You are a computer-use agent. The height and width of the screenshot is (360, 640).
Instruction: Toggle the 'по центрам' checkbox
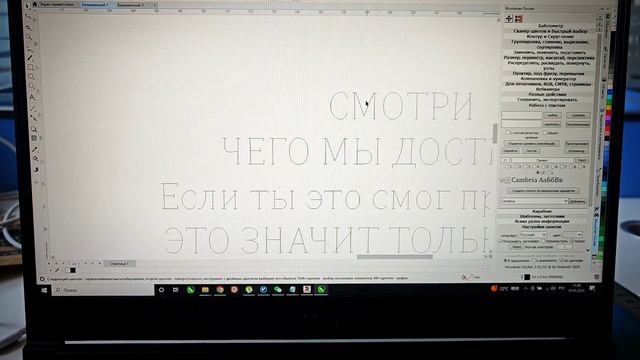561,260
